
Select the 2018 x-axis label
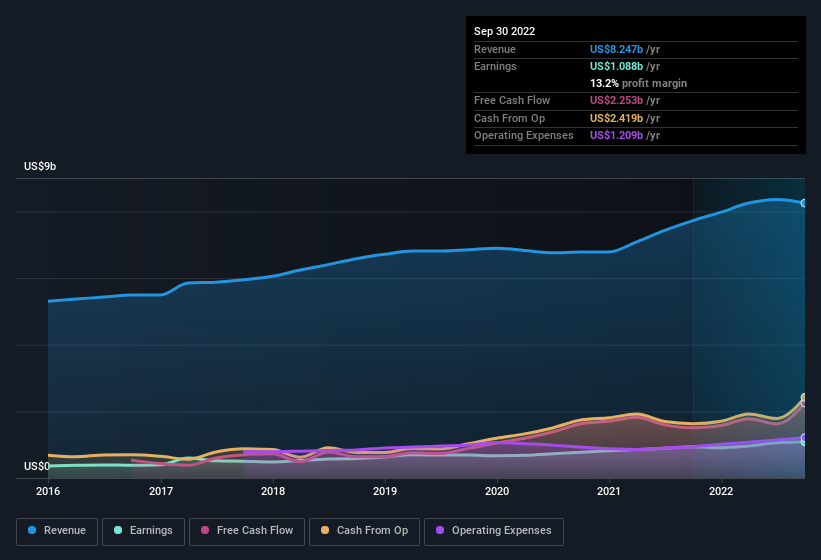tap(273, 491)
